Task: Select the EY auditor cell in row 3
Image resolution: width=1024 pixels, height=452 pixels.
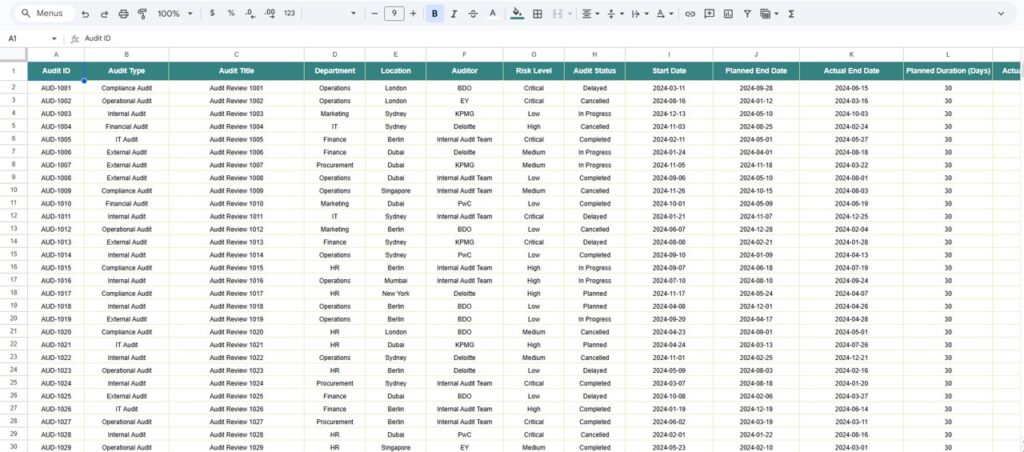Action: [x=464, y=101]
